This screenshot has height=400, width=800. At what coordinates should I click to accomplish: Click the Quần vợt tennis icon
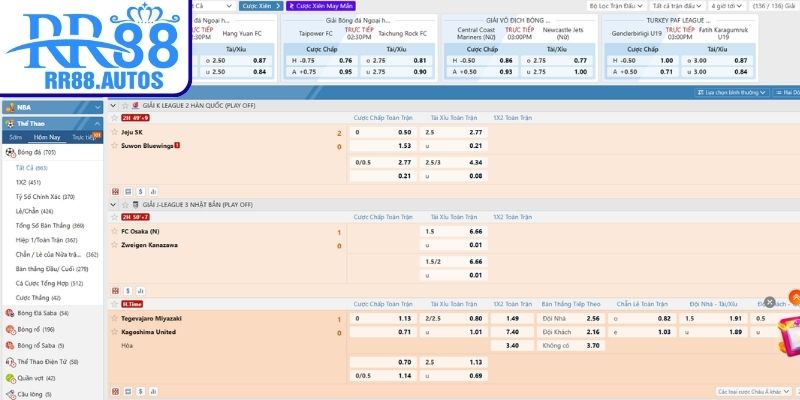pos(10,377)
